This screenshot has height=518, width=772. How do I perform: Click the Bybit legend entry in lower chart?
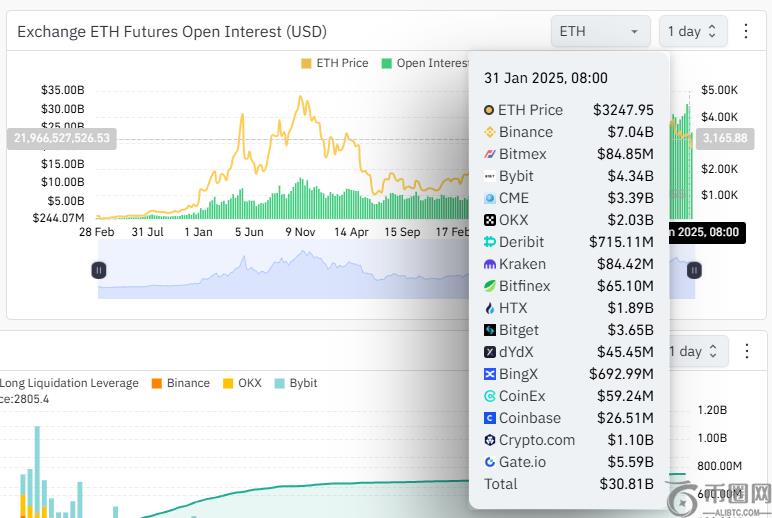point(295,383)
